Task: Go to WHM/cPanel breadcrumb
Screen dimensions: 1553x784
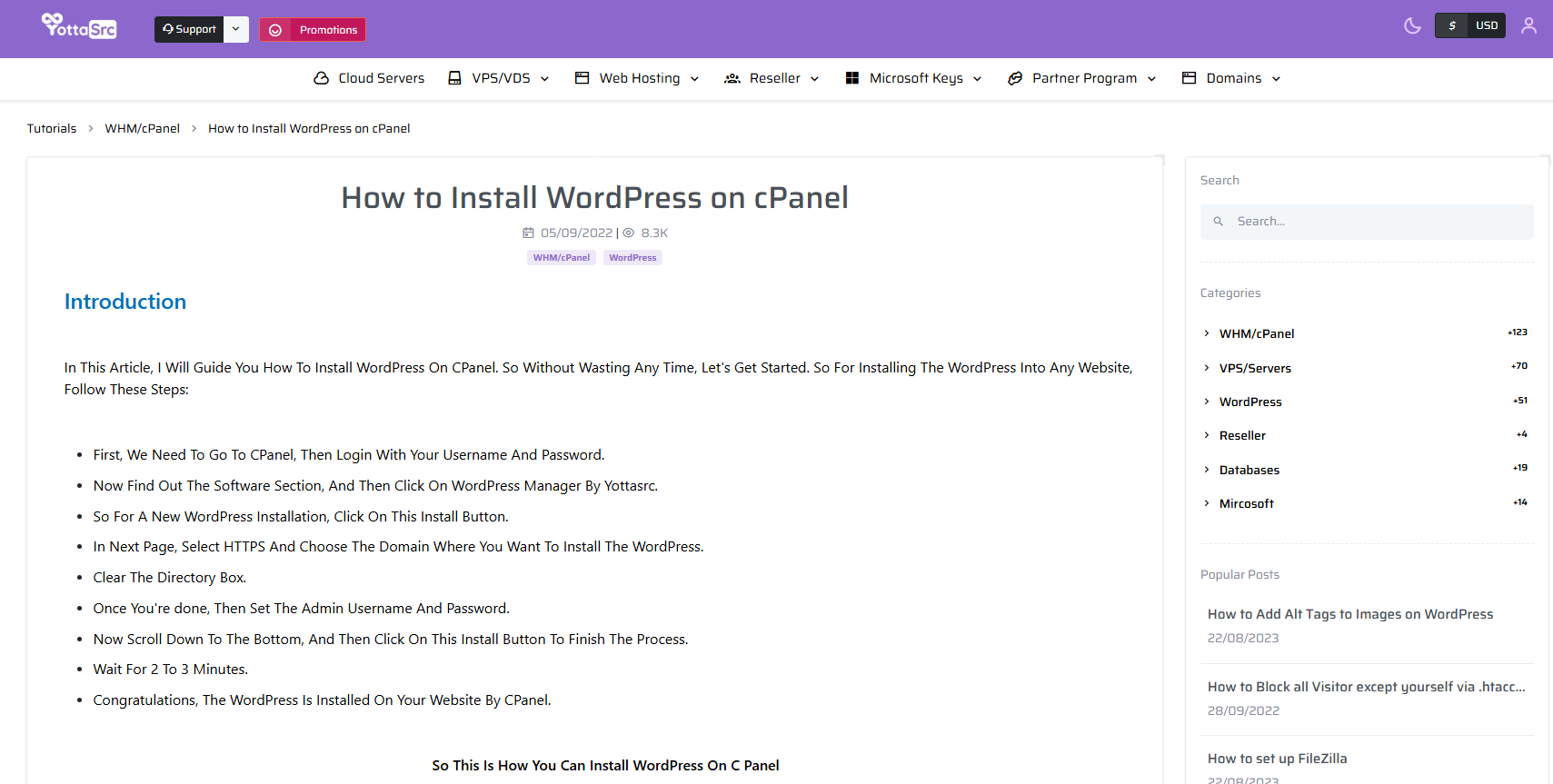Action: [143, 128]
